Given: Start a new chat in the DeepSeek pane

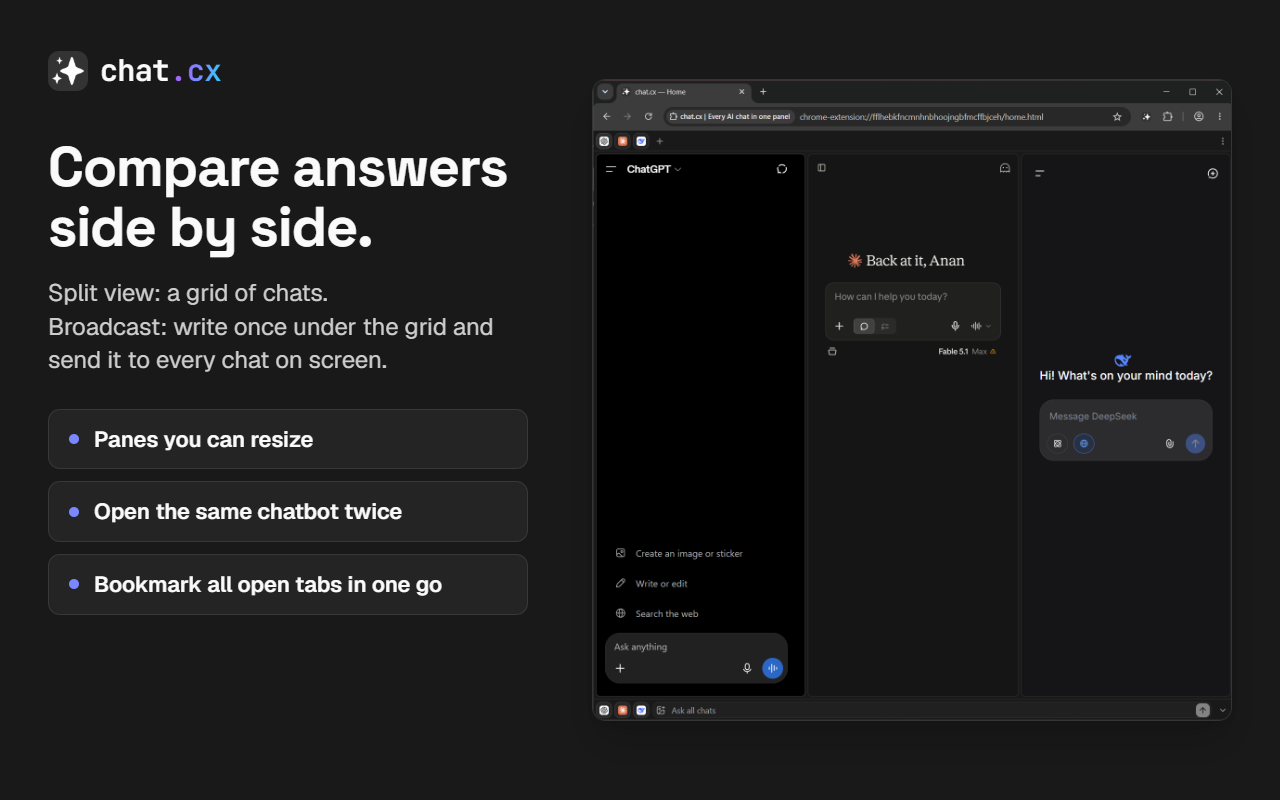Looking at the screenshot, I should 1213,174.
